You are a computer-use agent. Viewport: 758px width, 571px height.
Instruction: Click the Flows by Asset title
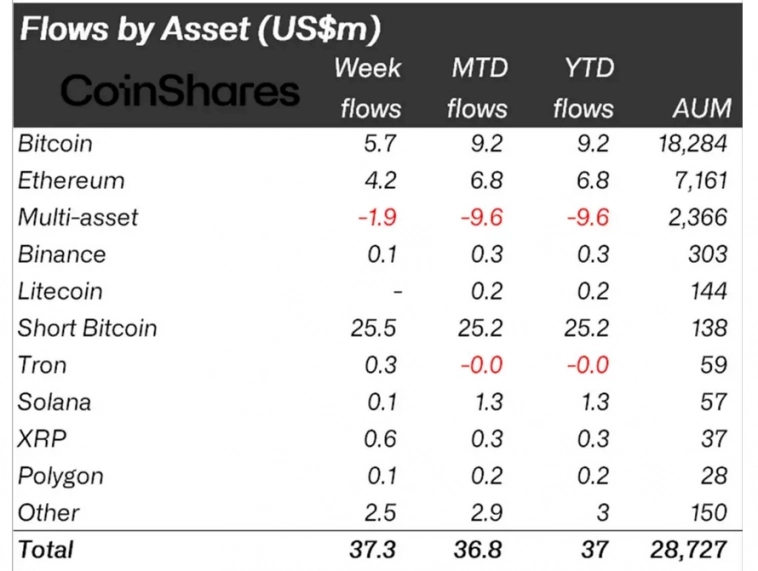[x=200, y=28]
